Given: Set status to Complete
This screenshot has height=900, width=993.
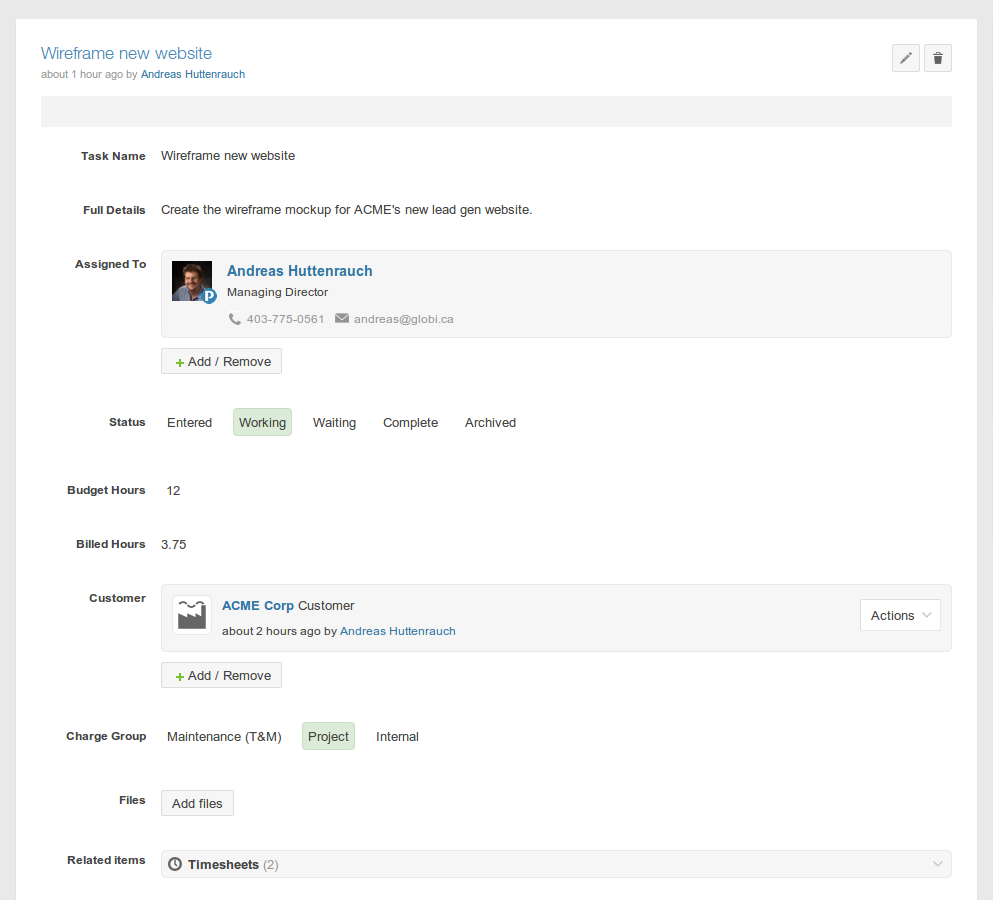Looking at the screenshot, I should tap(410, 423).
